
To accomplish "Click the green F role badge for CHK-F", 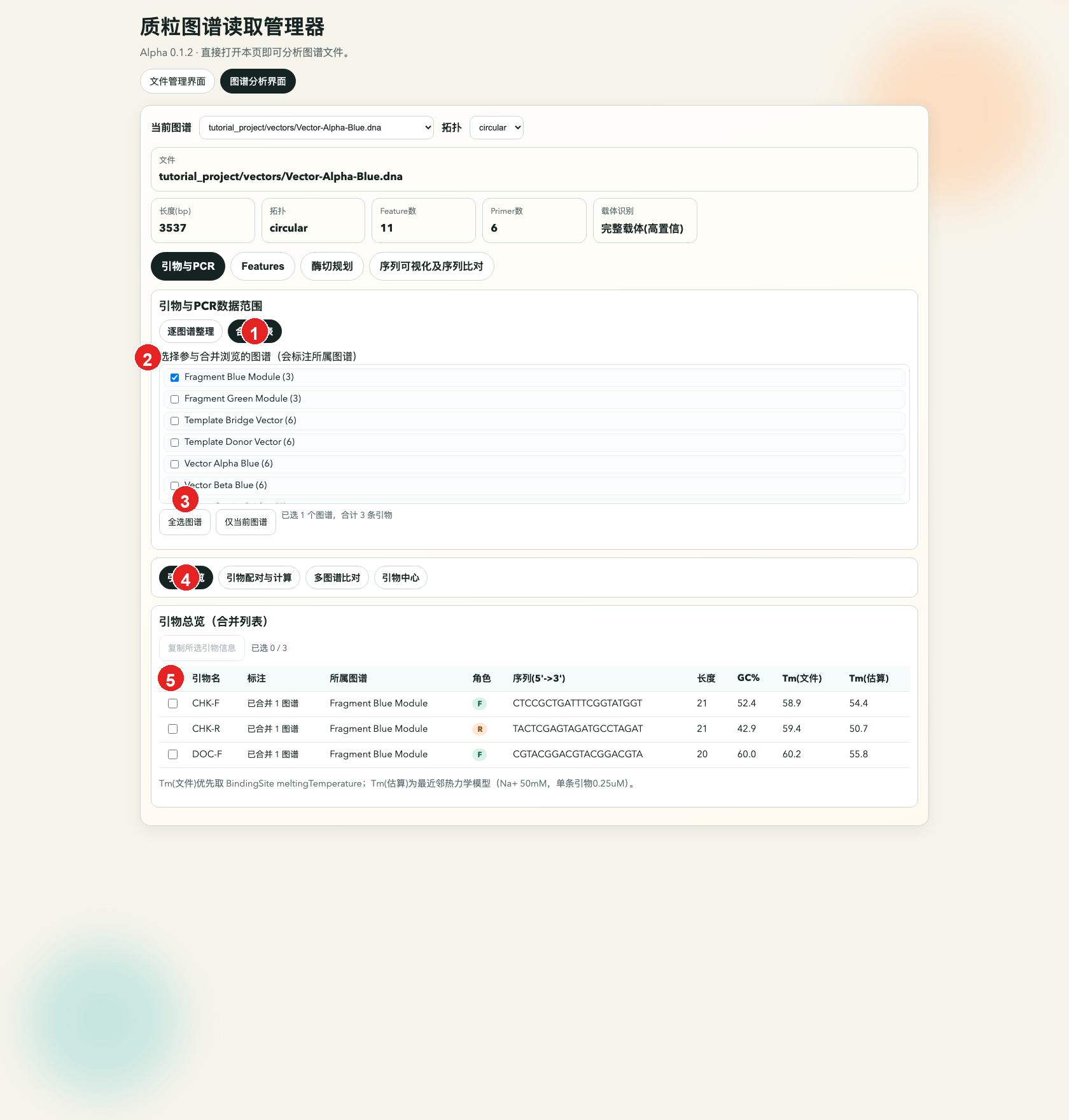I will tap(480, 704).
